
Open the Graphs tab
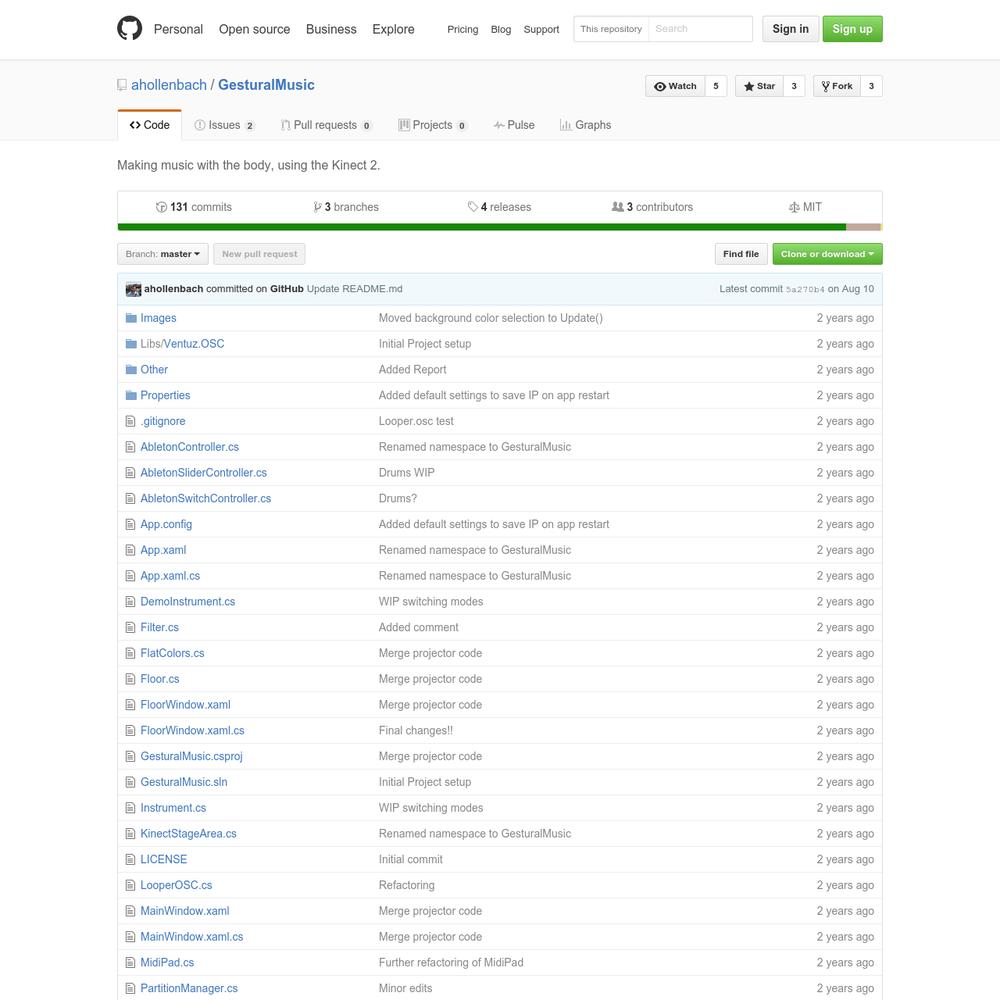click(585, 125)
